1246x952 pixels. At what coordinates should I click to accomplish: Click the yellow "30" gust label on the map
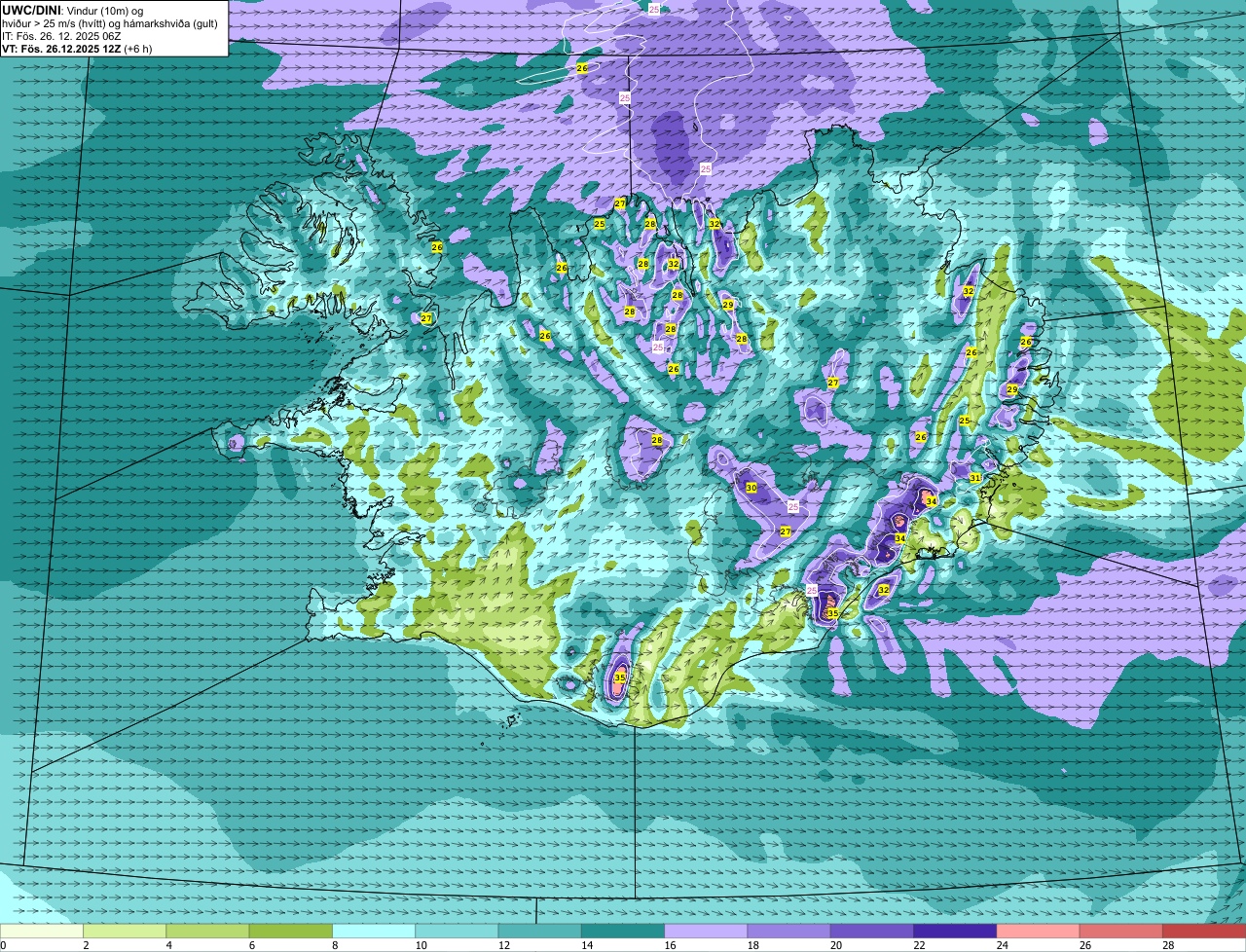pos(751,488)
